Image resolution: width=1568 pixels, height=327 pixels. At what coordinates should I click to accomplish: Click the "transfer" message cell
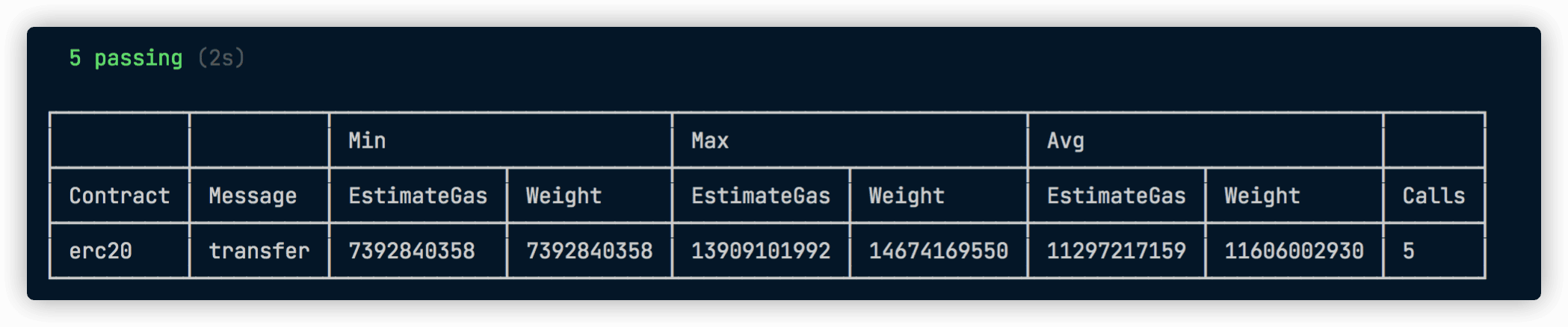click(x=259, y=251)
